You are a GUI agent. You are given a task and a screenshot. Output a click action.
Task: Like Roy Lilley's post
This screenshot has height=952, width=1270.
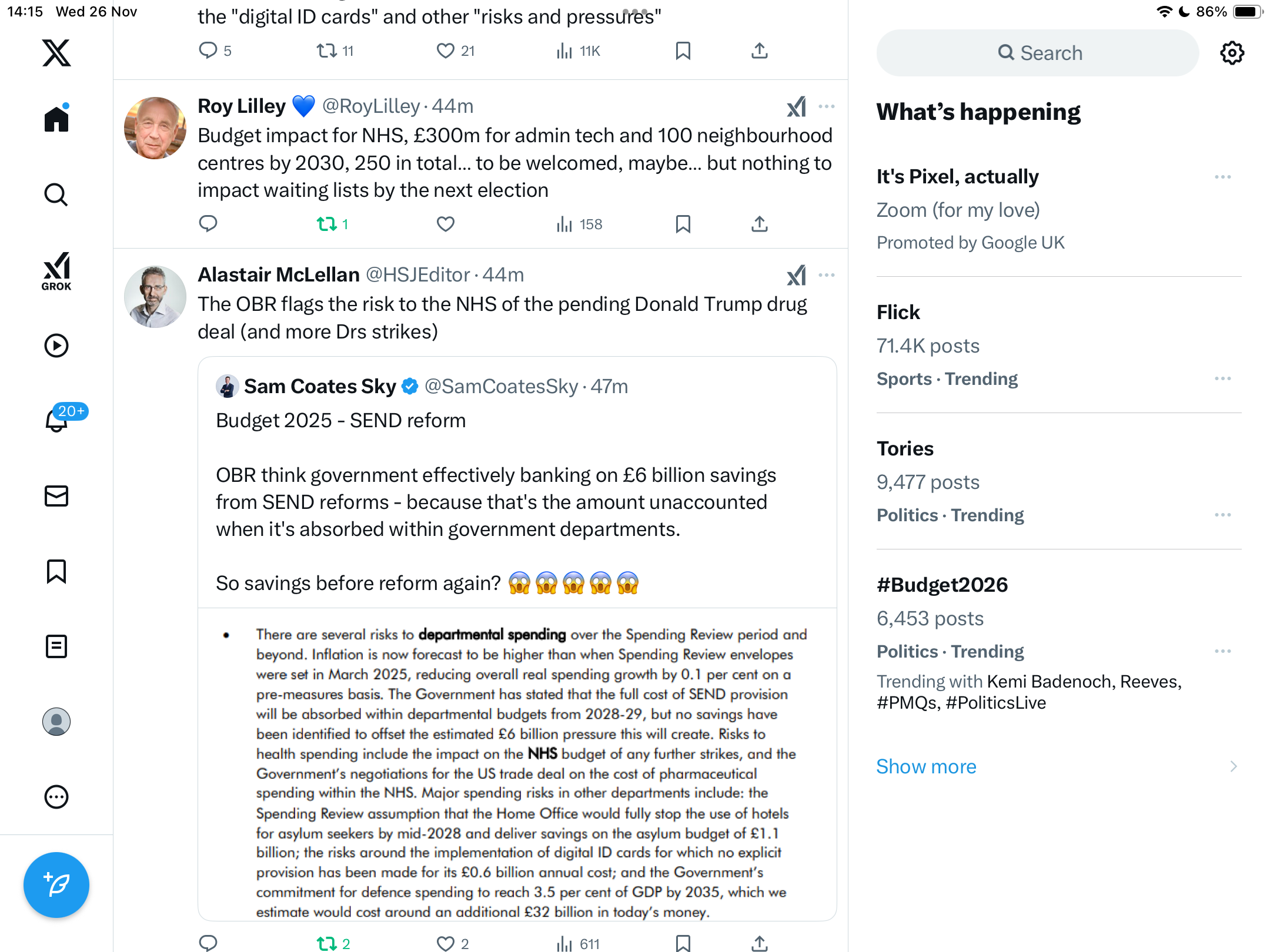click(445, 224)
